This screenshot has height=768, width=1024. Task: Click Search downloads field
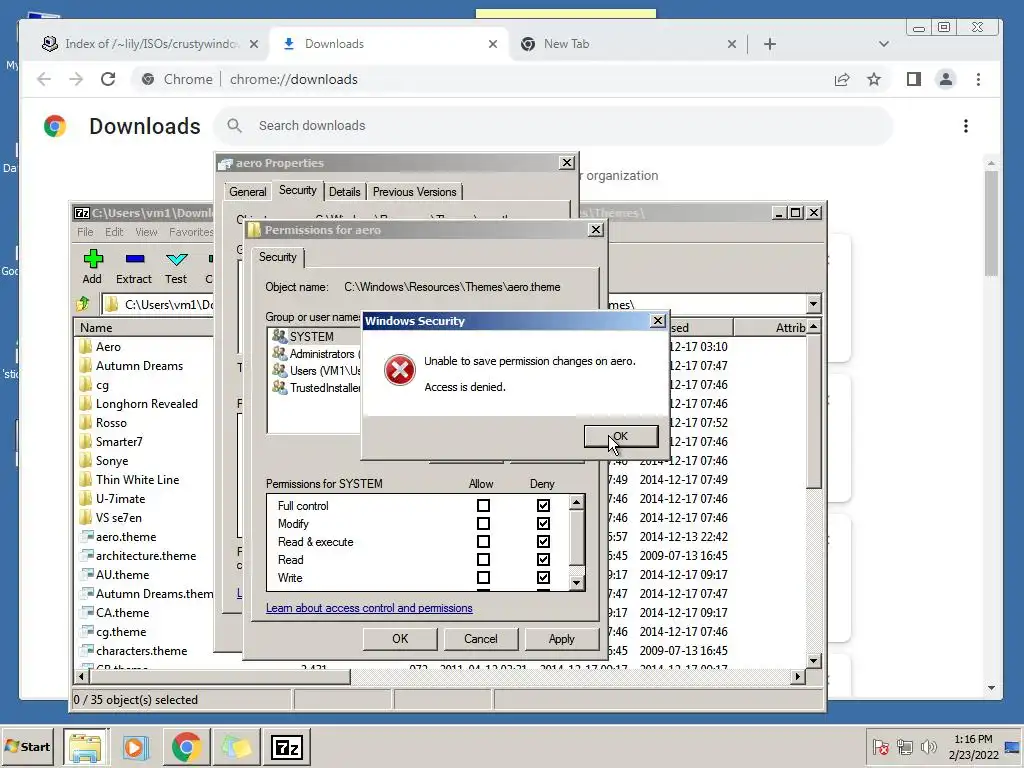pos(552,125)
